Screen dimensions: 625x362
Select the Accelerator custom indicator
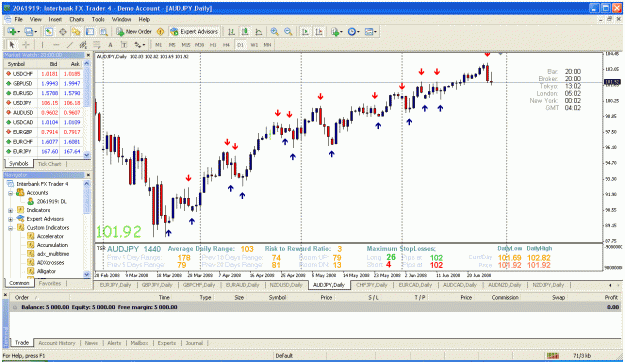point(50,236)
